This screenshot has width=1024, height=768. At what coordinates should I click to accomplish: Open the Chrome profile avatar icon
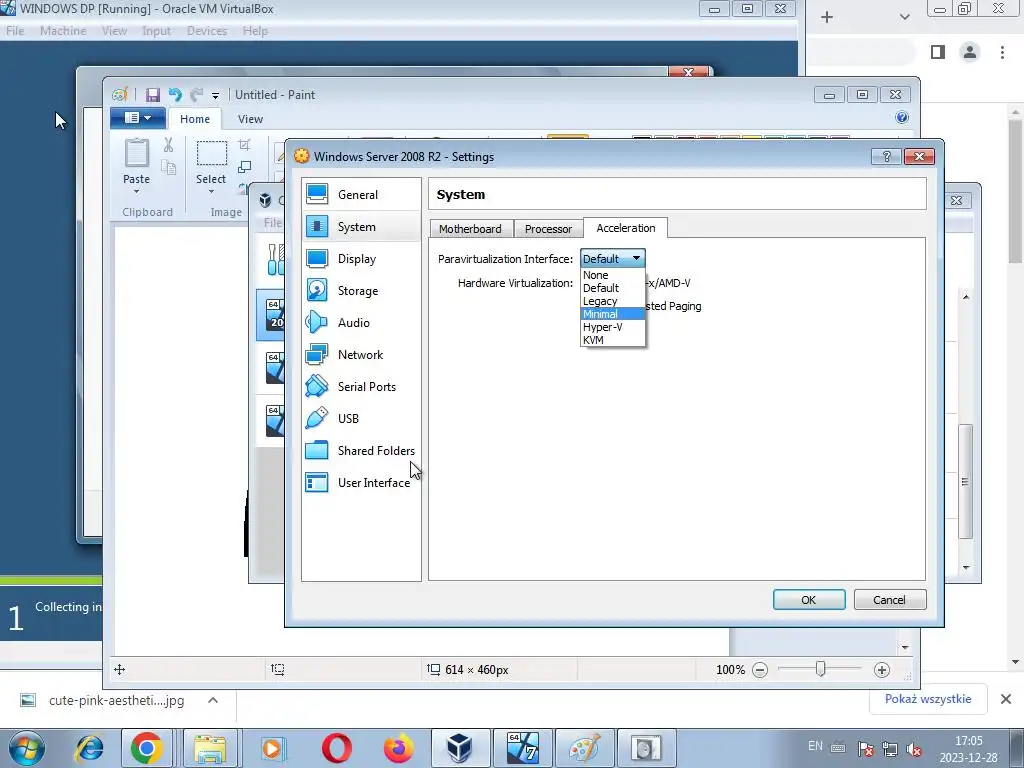(970, 52)
